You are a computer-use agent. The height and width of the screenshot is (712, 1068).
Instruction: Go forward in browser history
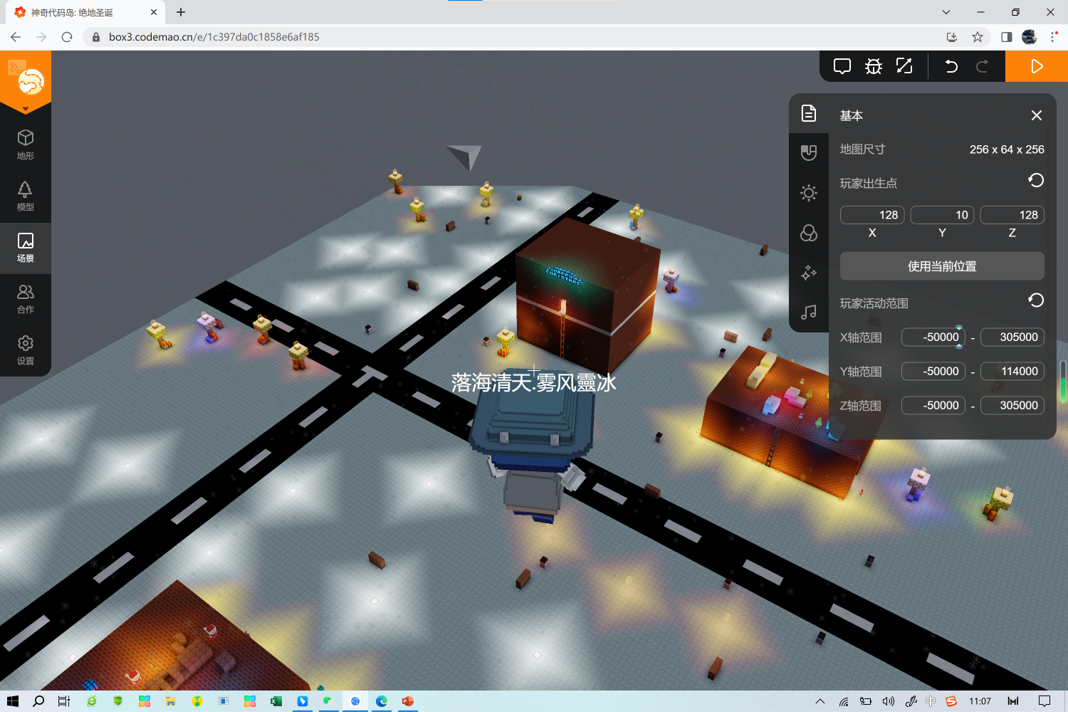click(x=41, y=37)
